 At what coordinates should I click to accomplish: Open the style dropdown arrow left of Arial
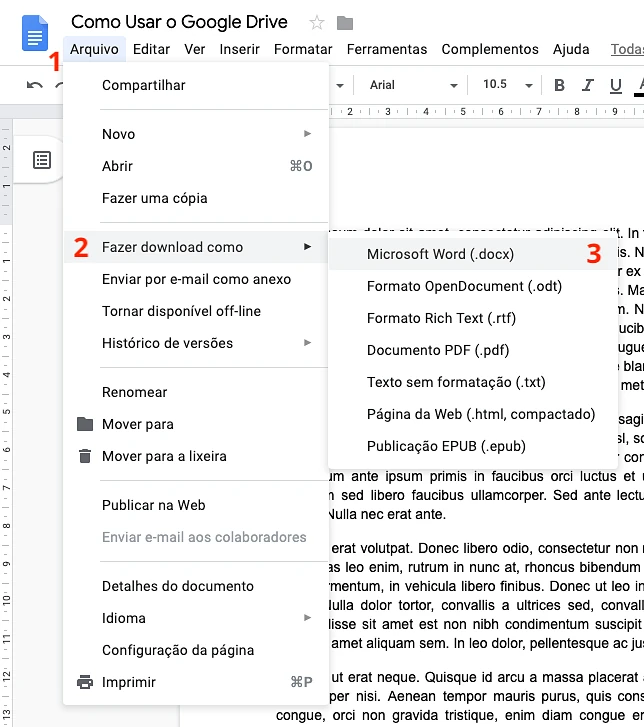coord(340,86)
